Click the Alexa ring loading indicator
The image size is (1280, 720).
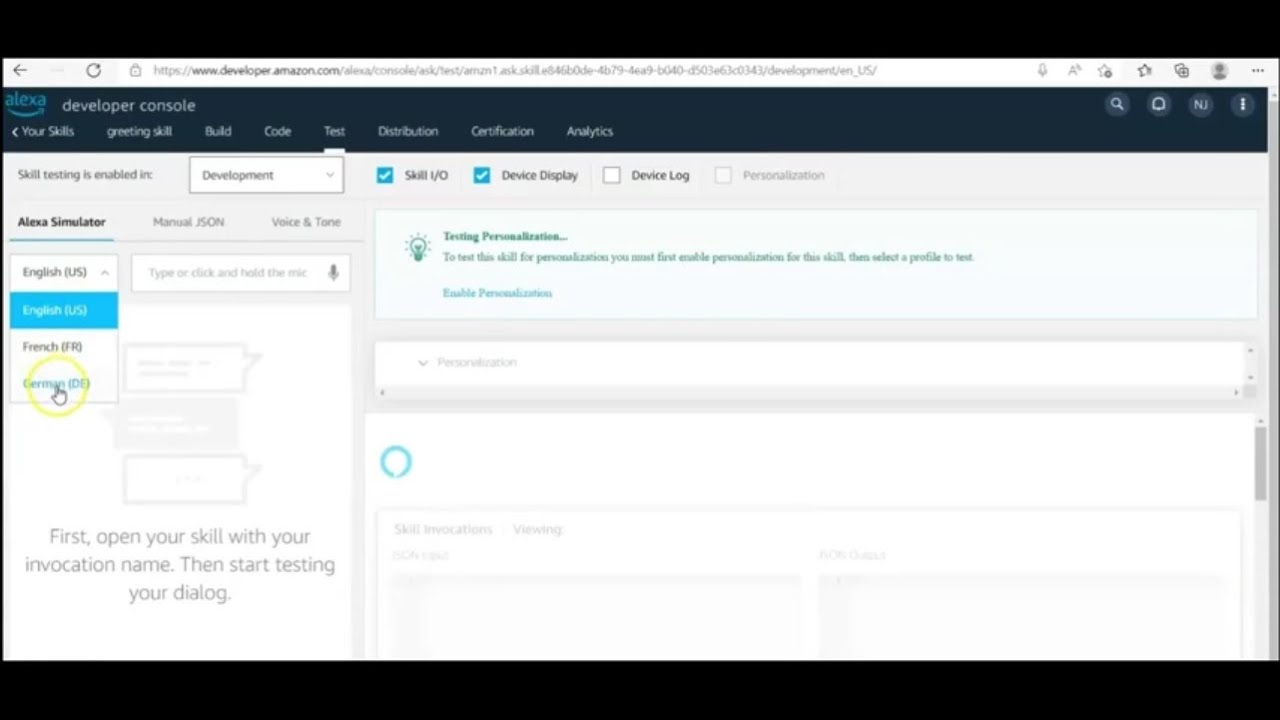coord(396,461)
